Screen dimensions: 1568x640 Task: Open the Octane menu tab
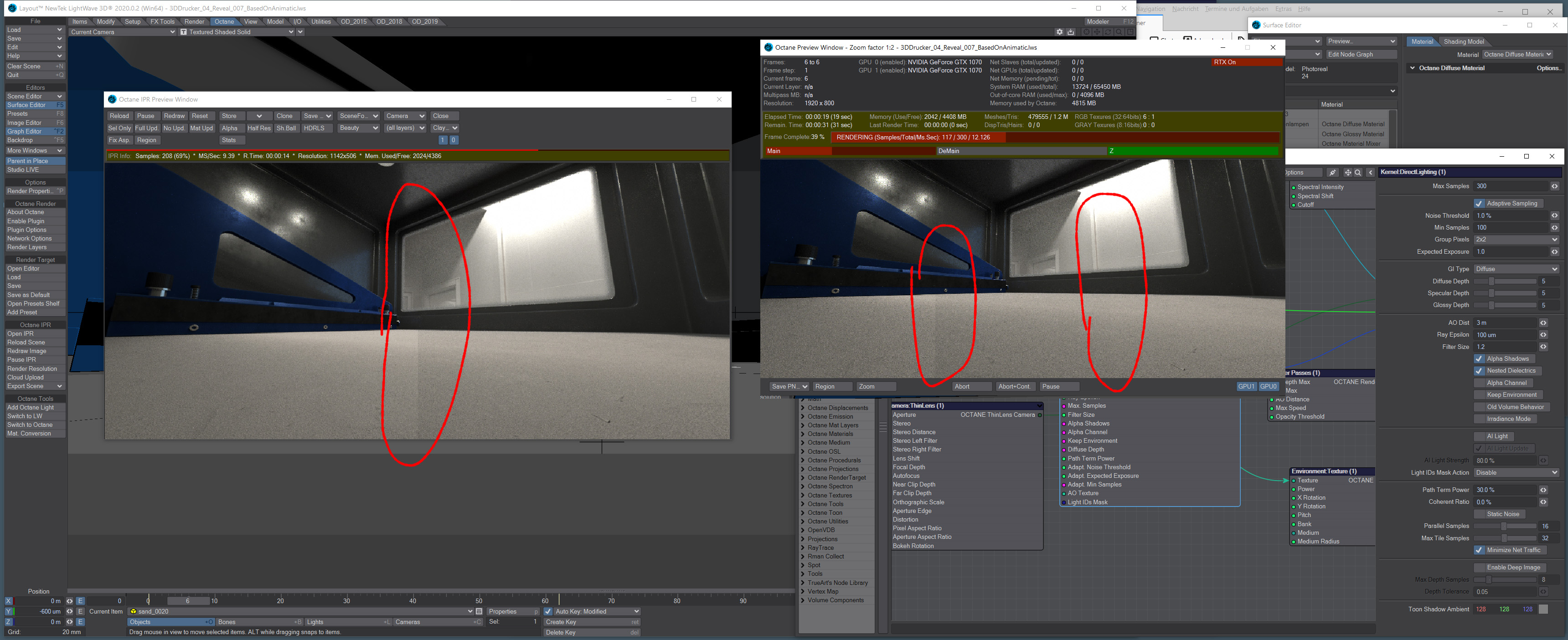coord(224,21)
